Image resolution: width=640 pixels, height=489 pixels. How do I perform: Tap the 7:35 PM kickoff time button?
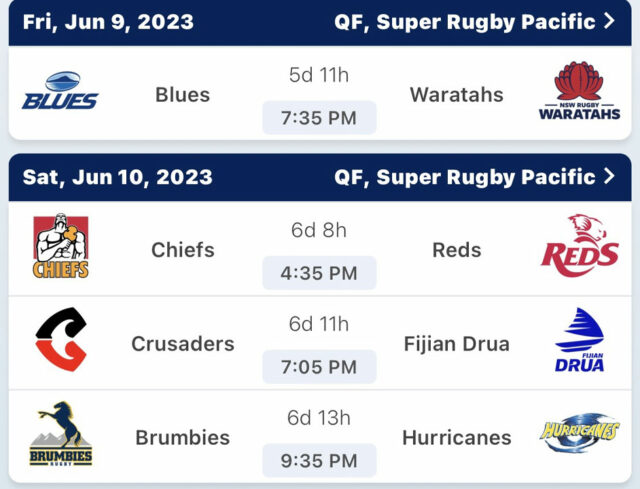(x=319, y=118)
